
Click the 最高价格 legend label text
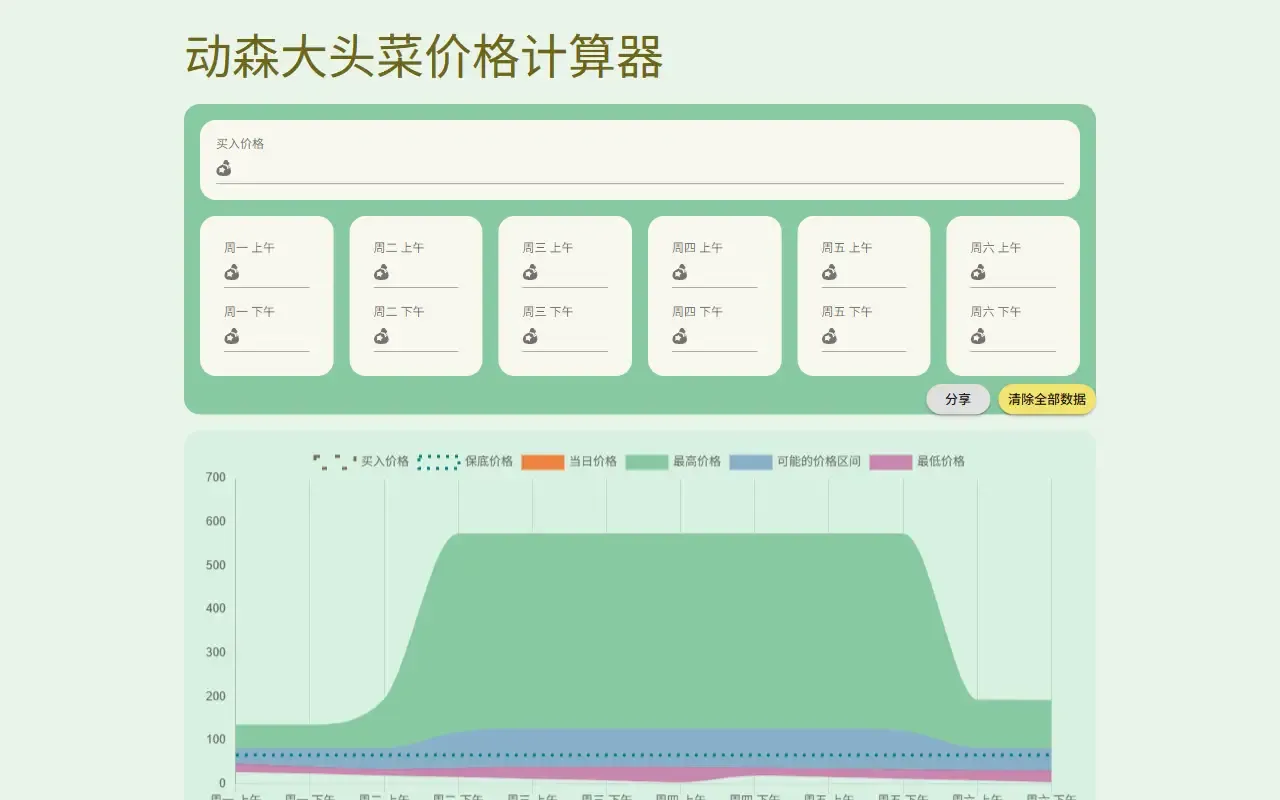[x=697, y=462]
